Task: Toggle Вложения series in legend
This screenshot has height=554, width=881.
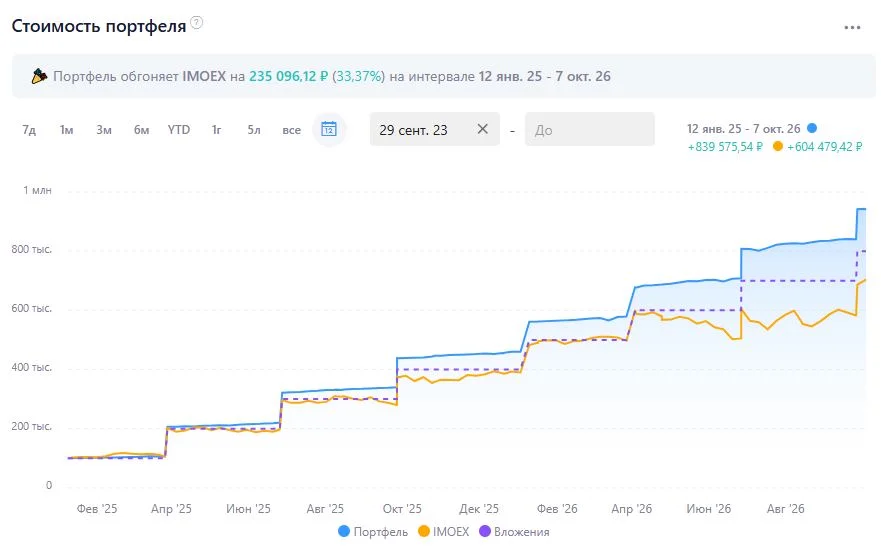Action: 514,532
